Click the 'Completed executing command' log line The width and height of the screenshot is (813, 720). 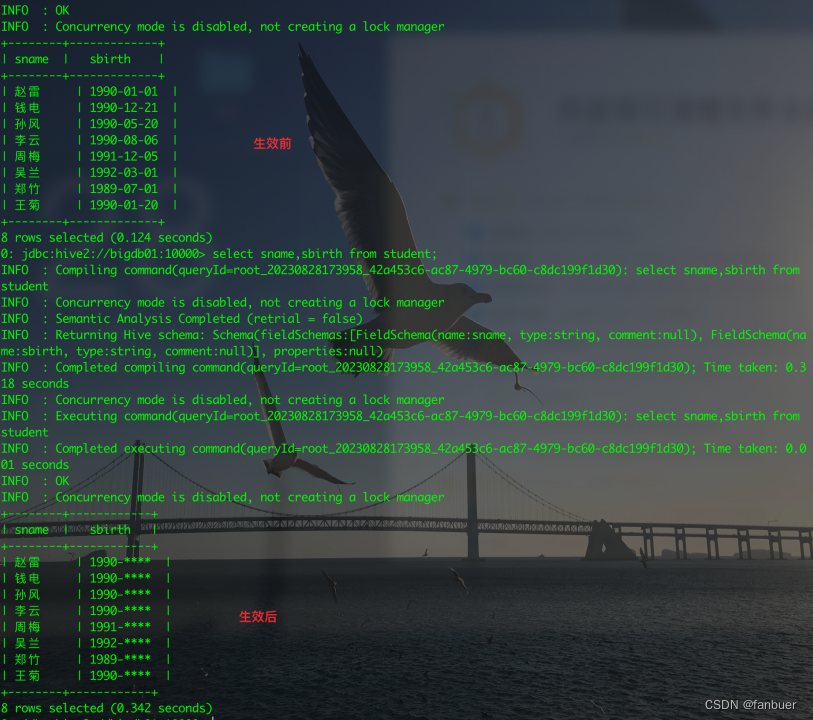(404, 457)
